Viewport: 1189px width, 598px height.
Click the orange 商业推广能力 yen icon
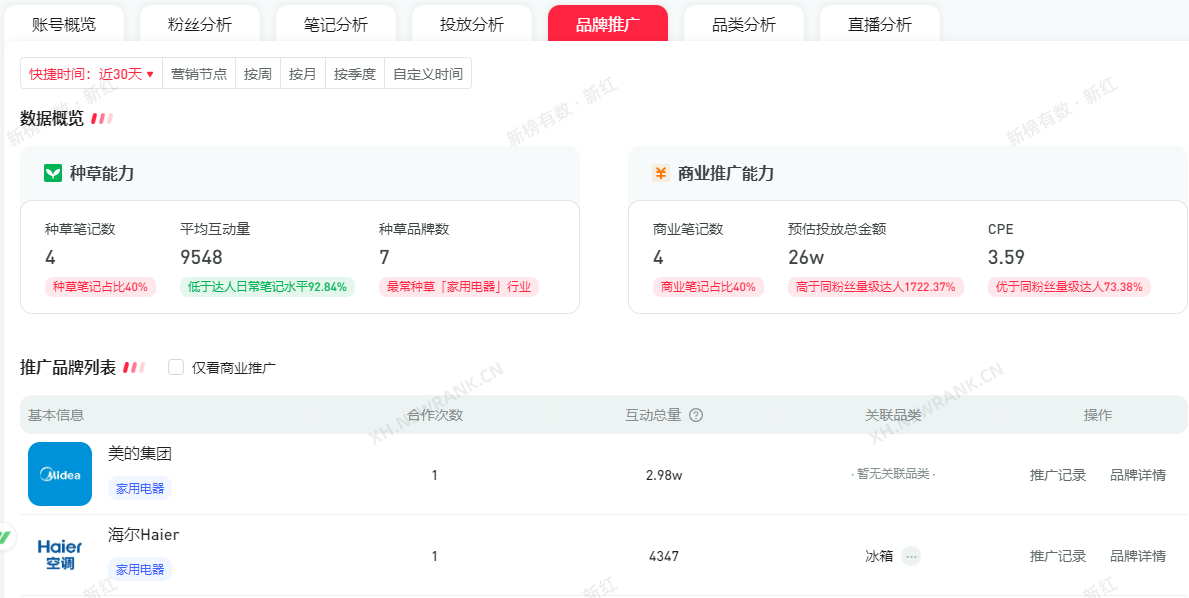coord(660,173)
